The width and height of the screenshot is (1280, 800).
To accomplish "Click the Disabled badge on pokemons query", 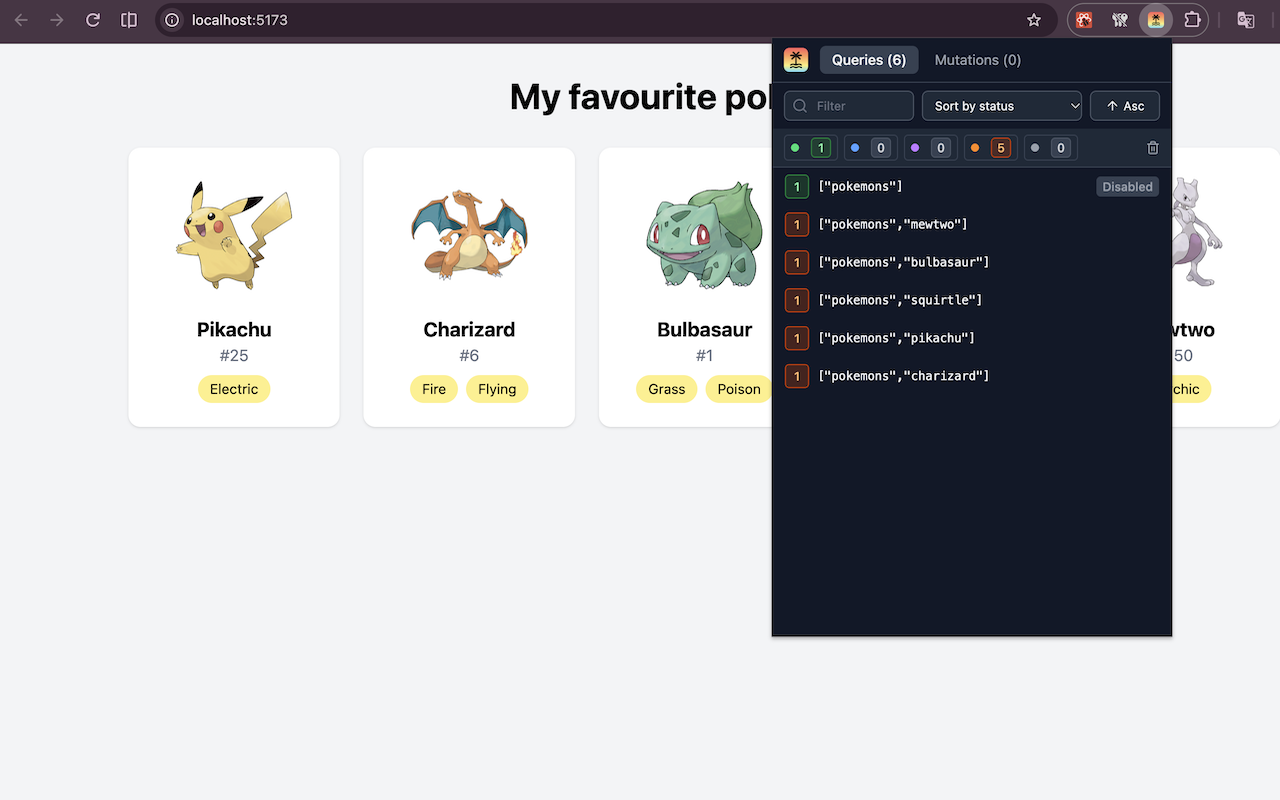I will [1127, 187].
